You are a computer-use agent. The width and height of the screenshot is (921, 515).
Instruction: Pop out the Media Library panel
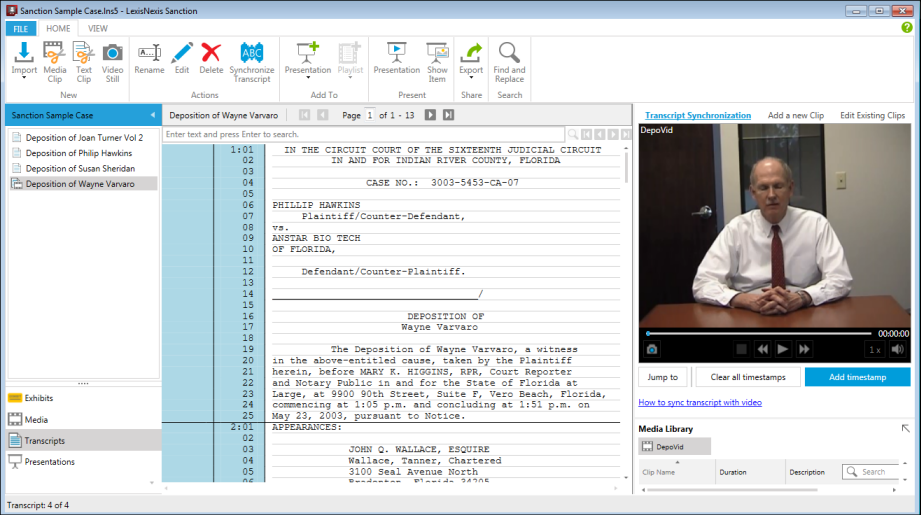[x=905, y=429]
